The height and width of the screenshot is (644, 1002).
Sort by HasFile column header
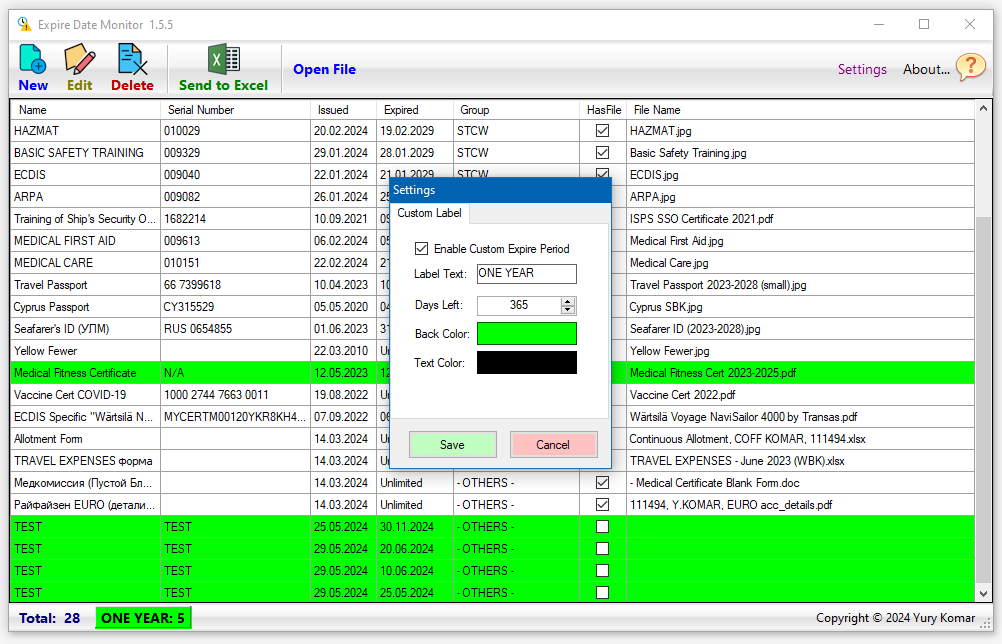tap(603, 110)
